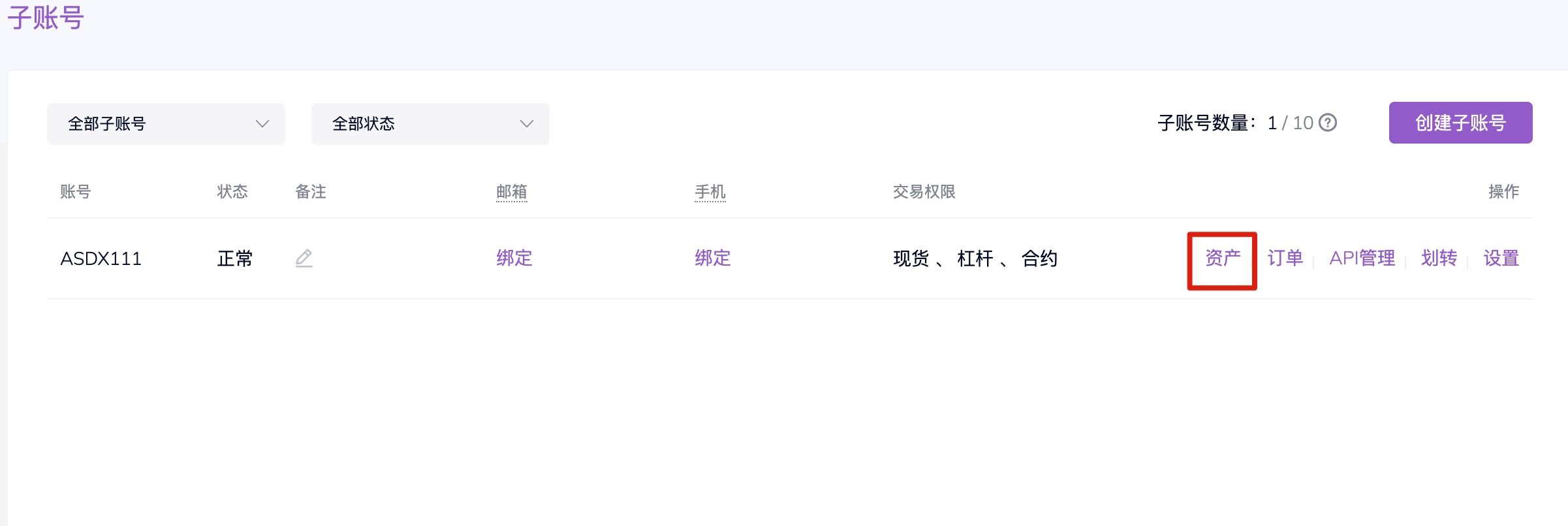The height and width of the screenshot is (526, 1568).
Task: Click the sub-account quantity help icon
Action: pos(1328,123)
